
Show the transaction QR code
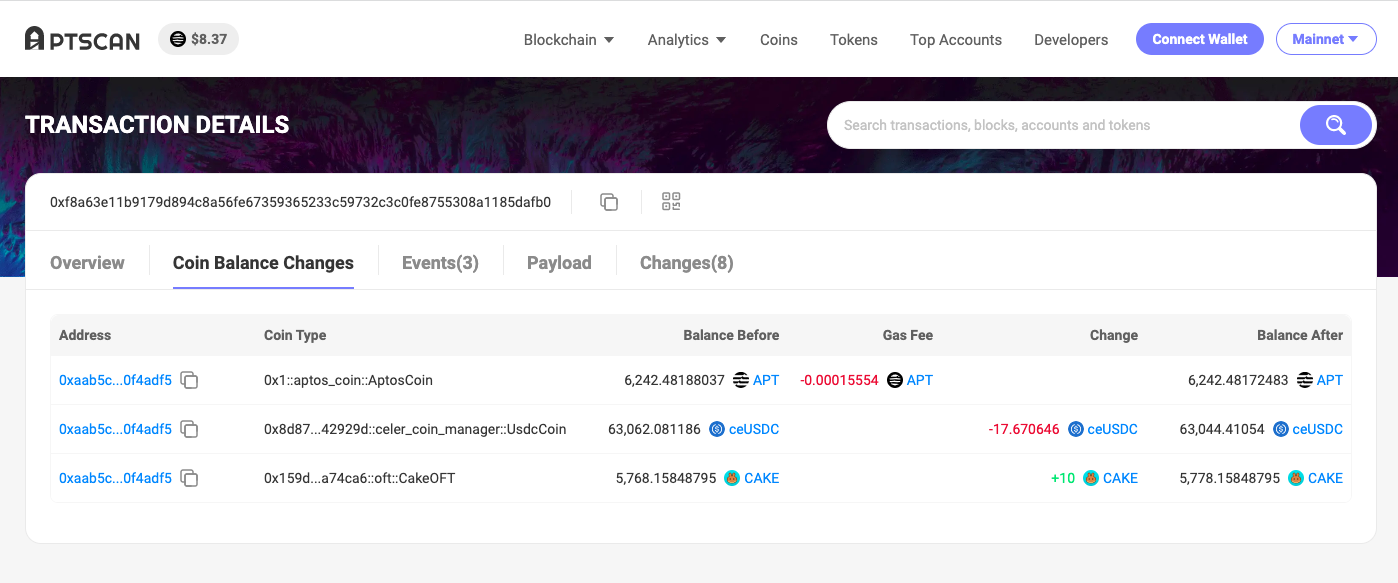point(671,202)
